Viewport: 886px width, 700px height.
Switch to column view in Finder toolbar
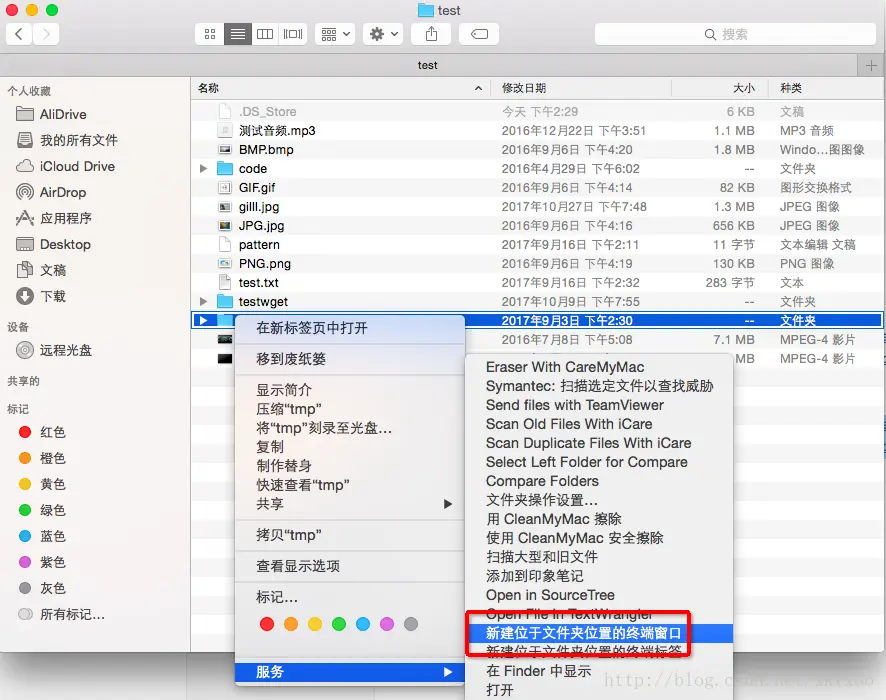(265, 33)
